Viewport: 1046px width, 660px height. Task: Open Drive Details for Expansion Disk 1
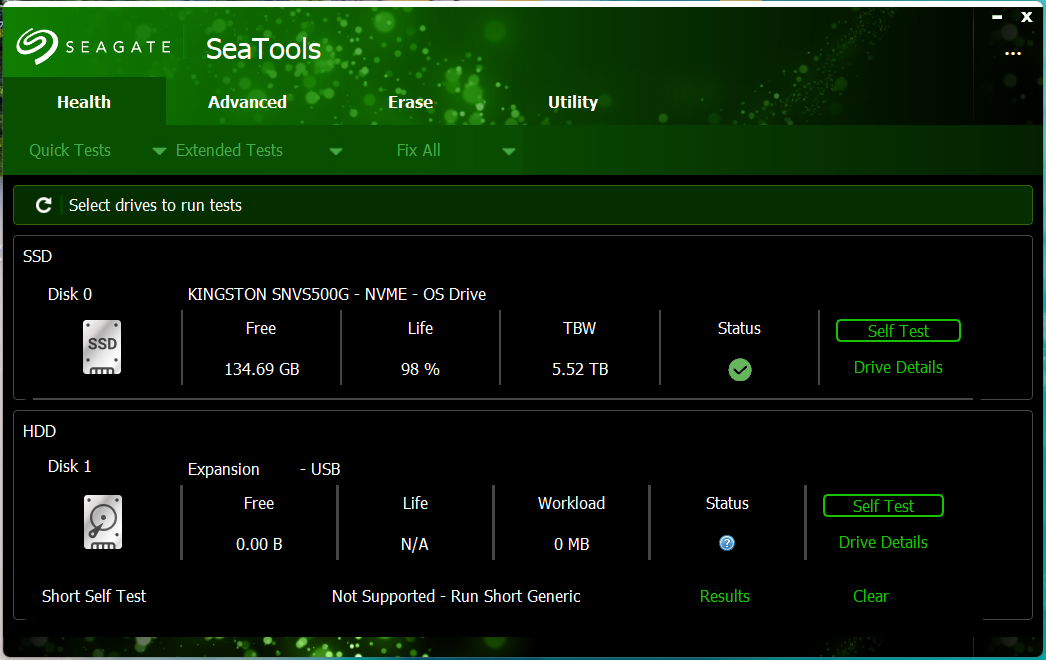[883, 542]
